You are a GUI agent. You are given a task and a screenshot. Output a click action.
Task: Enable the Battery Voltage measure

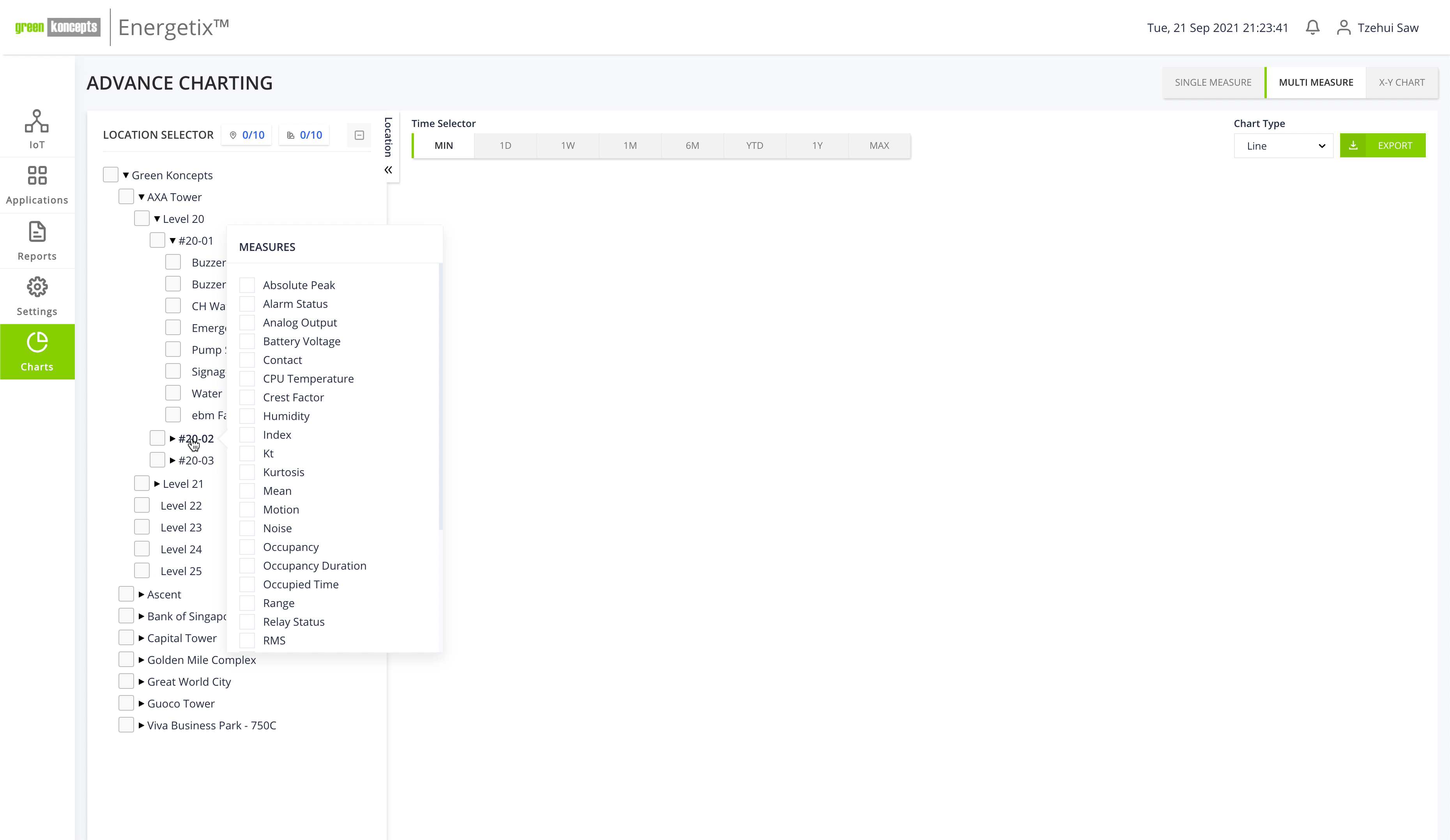point(247,341)
